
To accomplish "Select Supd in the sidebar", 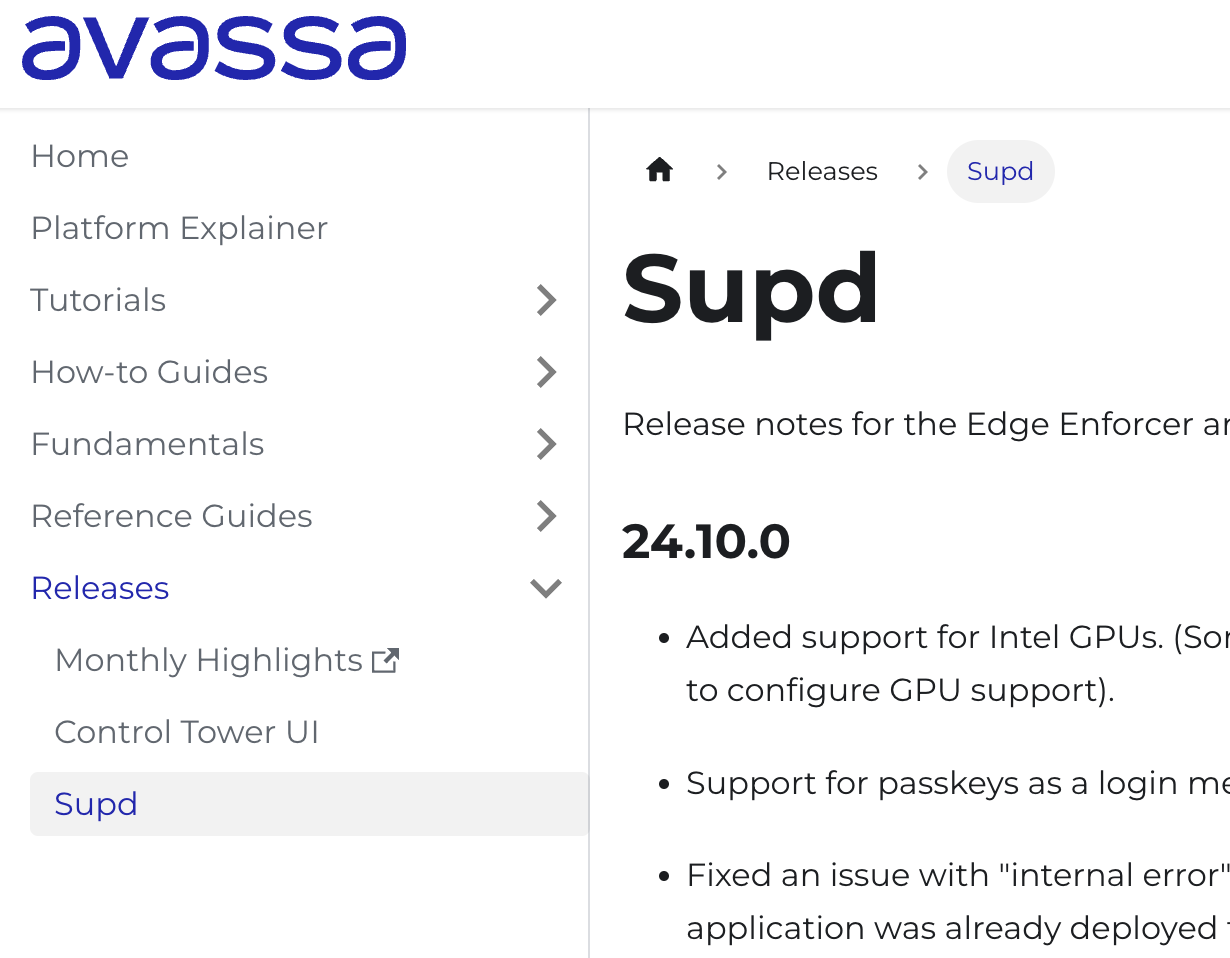I will pos(96,804).
